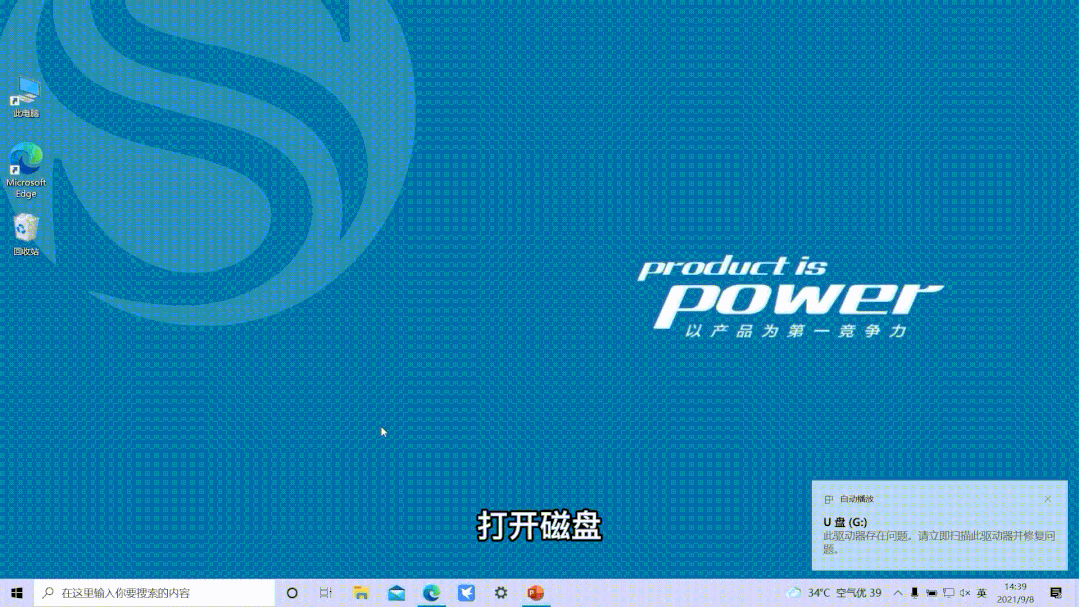
Task: Click the microphone icon in the system tray
Action: click(914, 593)
